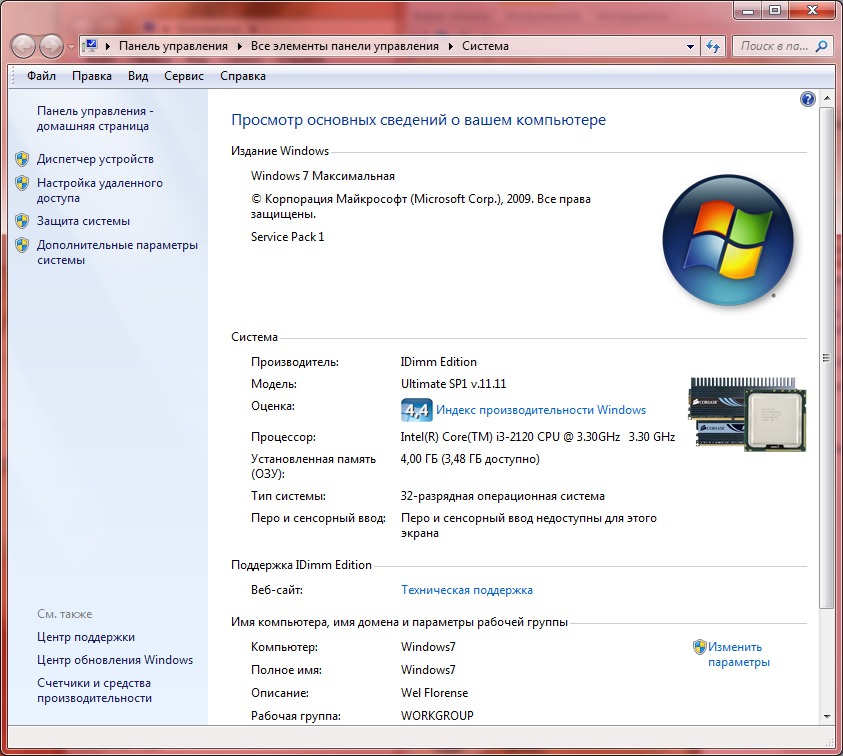Open Индекс производительности Windows link
This screenshot has width=843, height=756.
541,410
